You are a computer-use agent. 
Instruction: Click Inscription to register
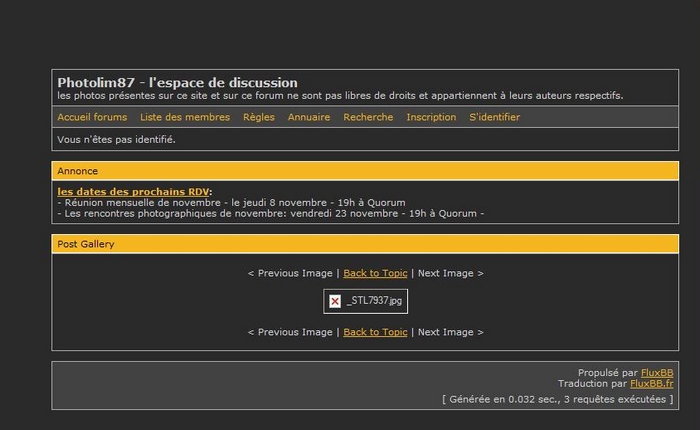coord(431,117)
